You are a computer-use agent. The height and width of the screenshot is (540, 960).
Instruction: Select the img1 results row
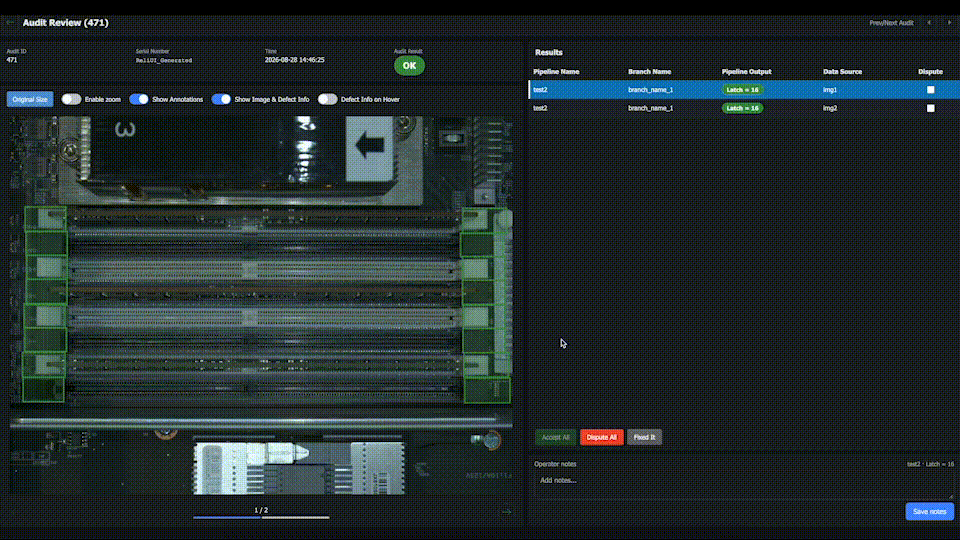click(744, 89)
